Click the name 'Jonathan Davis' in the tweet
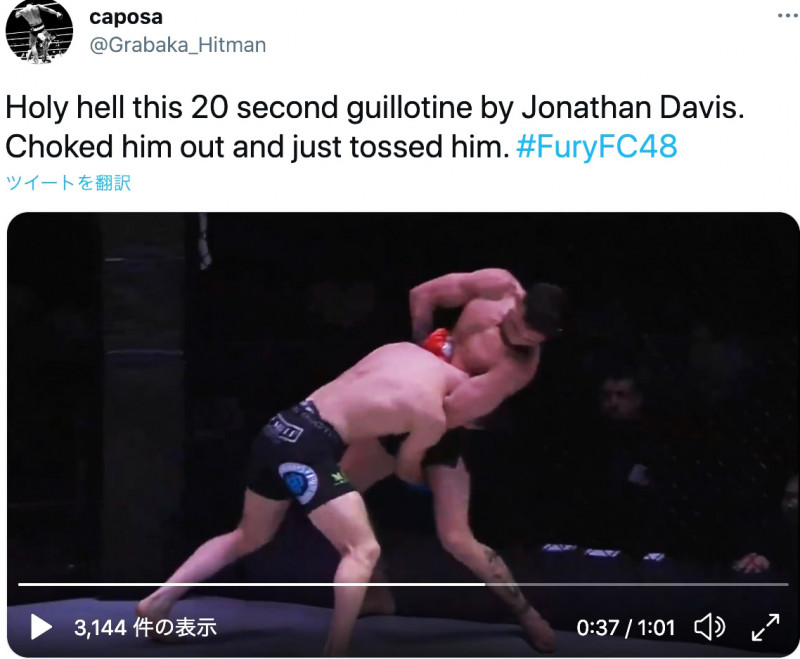The height and width of the screenshot is (659, 800). point(632,108)
